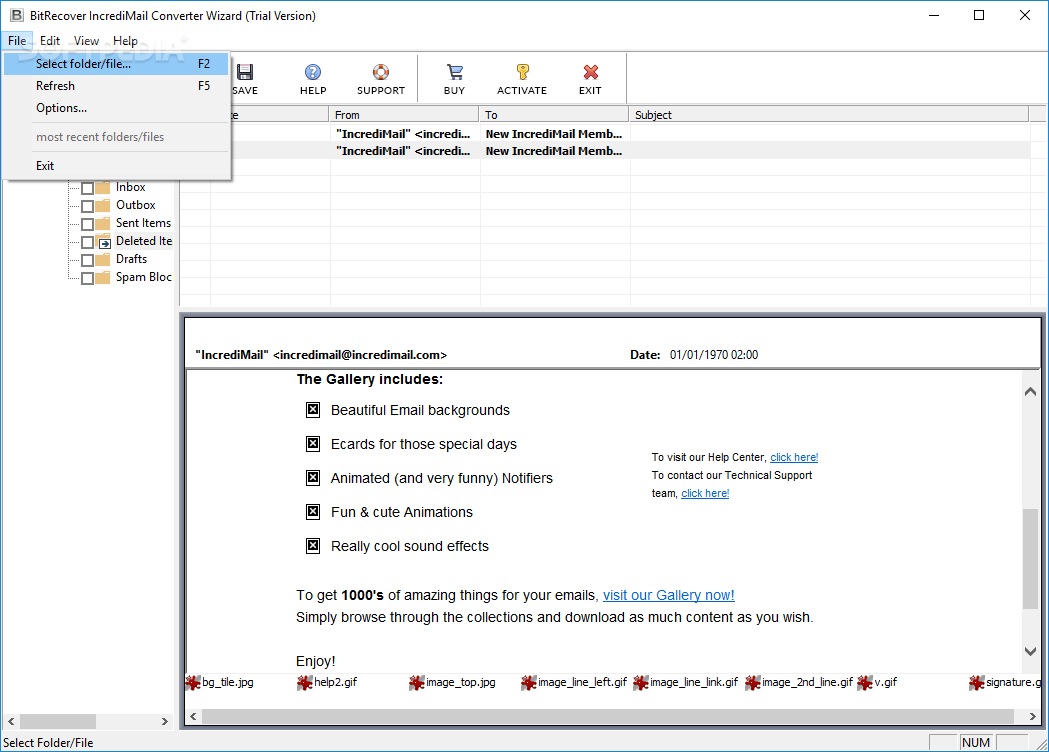Image resolution: width=1049 pixels, height=752 pixels.
Task: Select the second IncrediMail message row
Action: pos(605,151)
